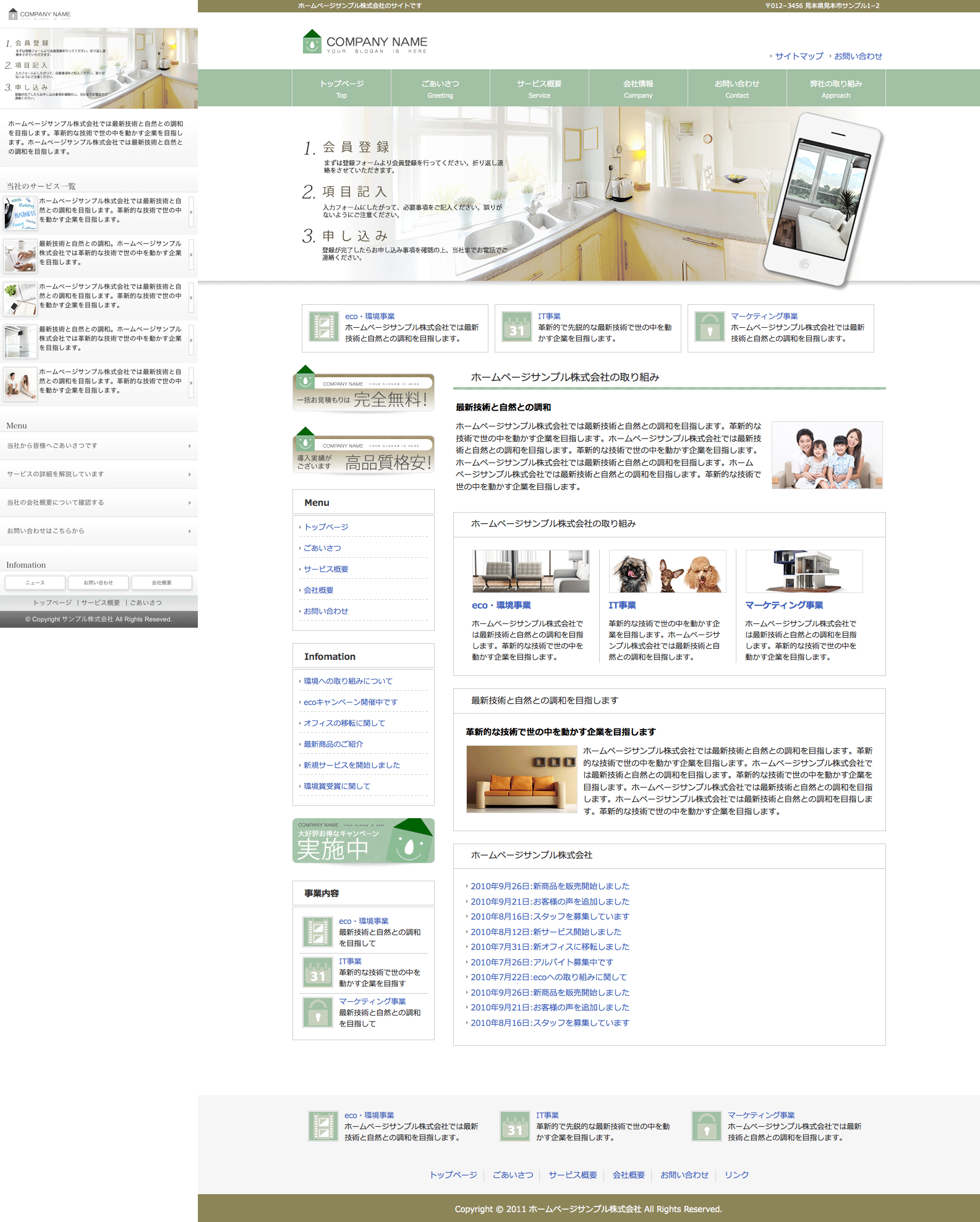Open the 2010年8月12日 新サービス開始しました news link

pos(545,932)
